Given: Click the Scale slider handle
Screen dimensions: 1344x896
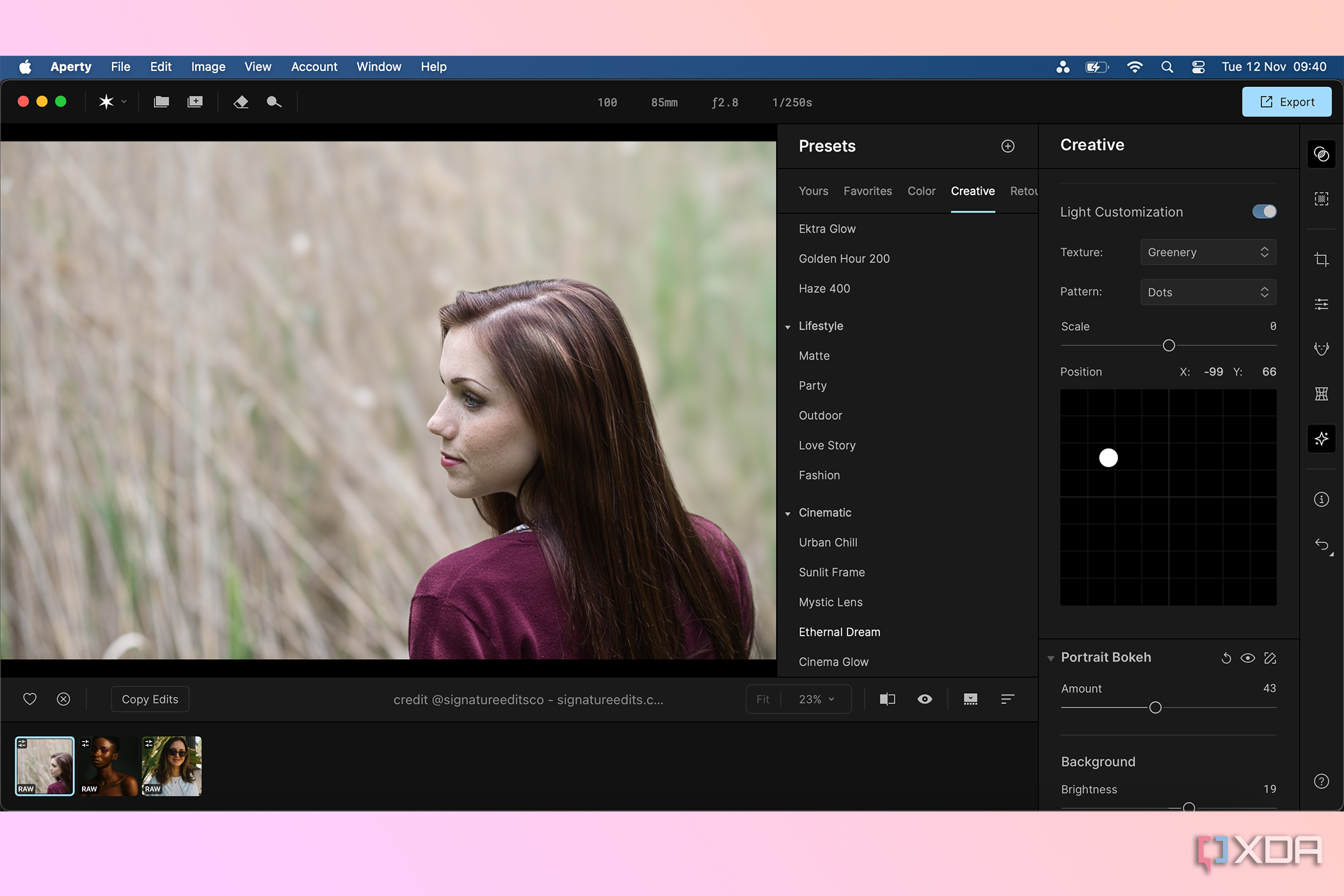Looking at the screenshot, I should click(1169, 346).
